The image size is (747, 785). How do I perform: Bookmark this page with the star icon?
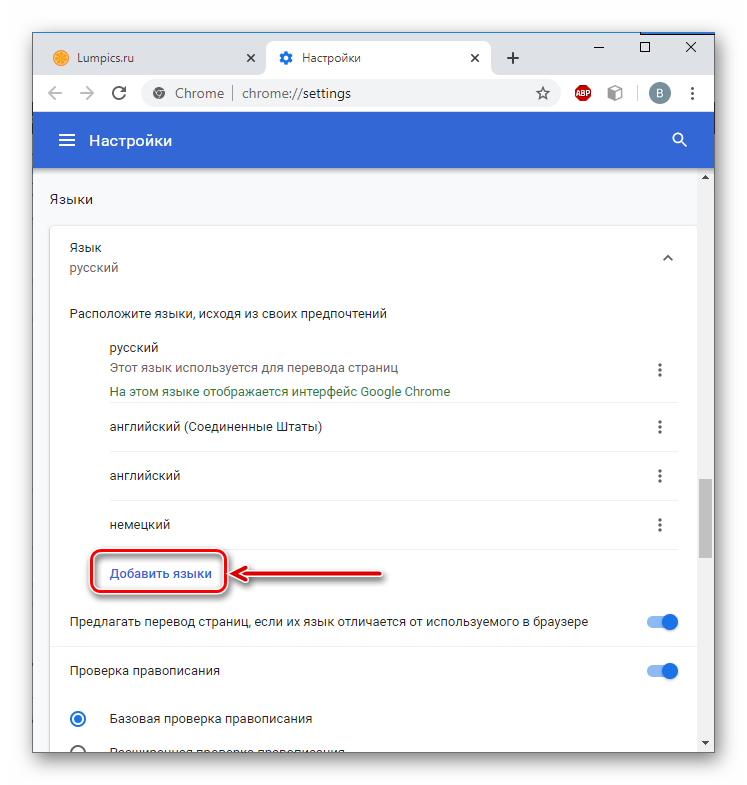(543, 93)
